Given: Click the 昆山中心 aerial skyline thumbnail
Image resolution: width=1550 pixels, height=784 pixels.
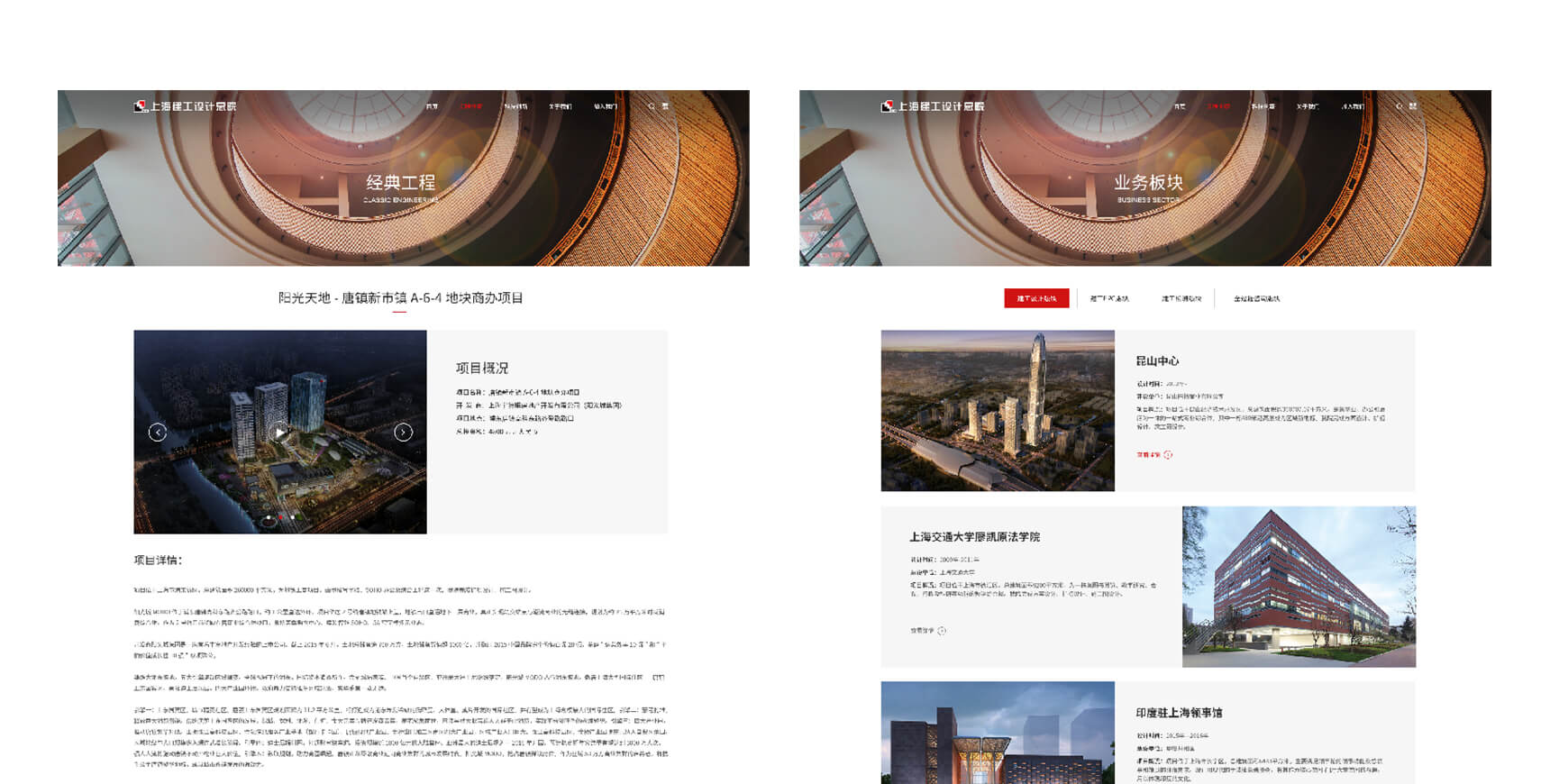Looking at the screenshot, I should tap(998, 411).
